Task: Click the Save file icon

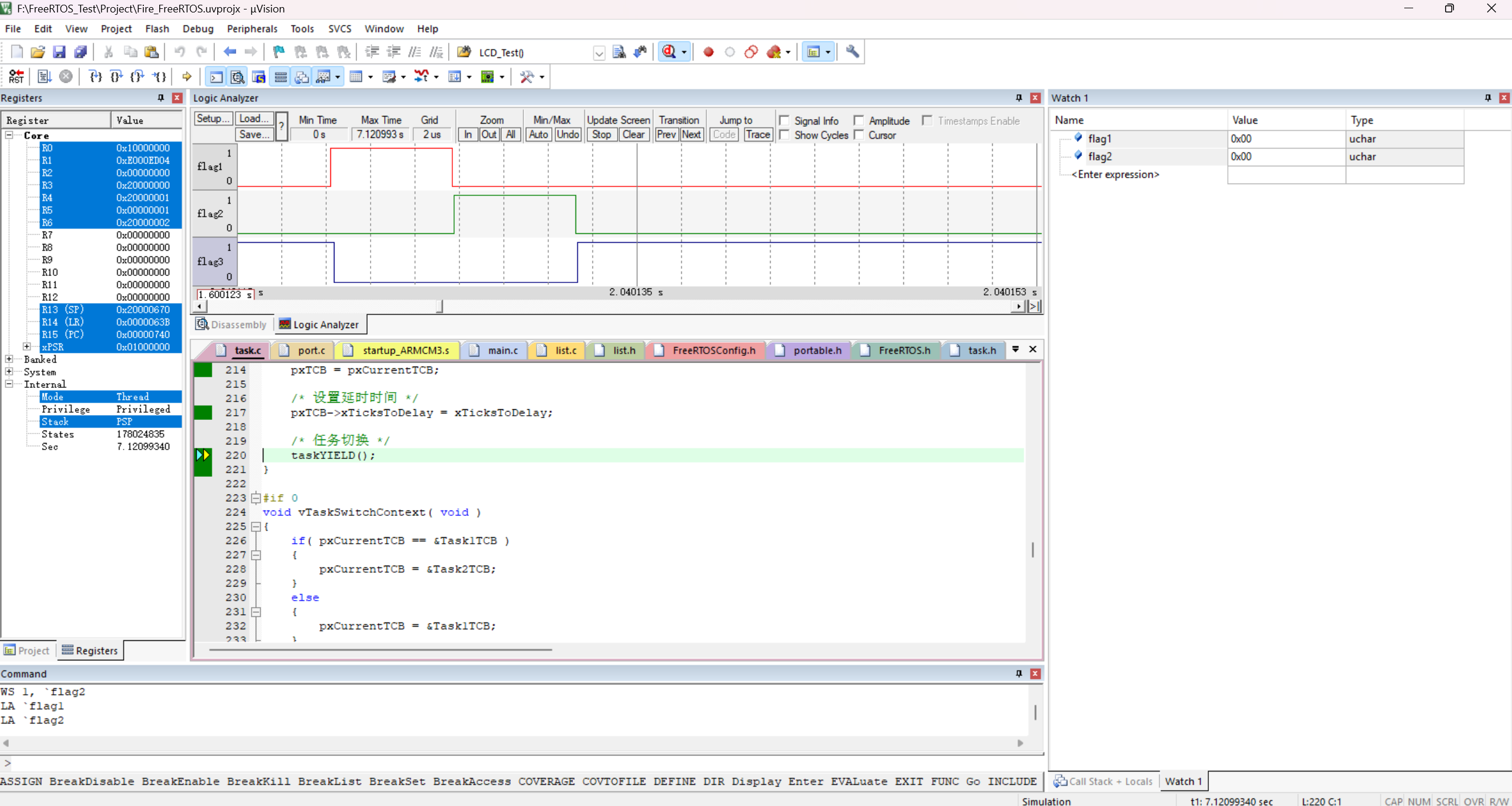Action: [59, 52]
